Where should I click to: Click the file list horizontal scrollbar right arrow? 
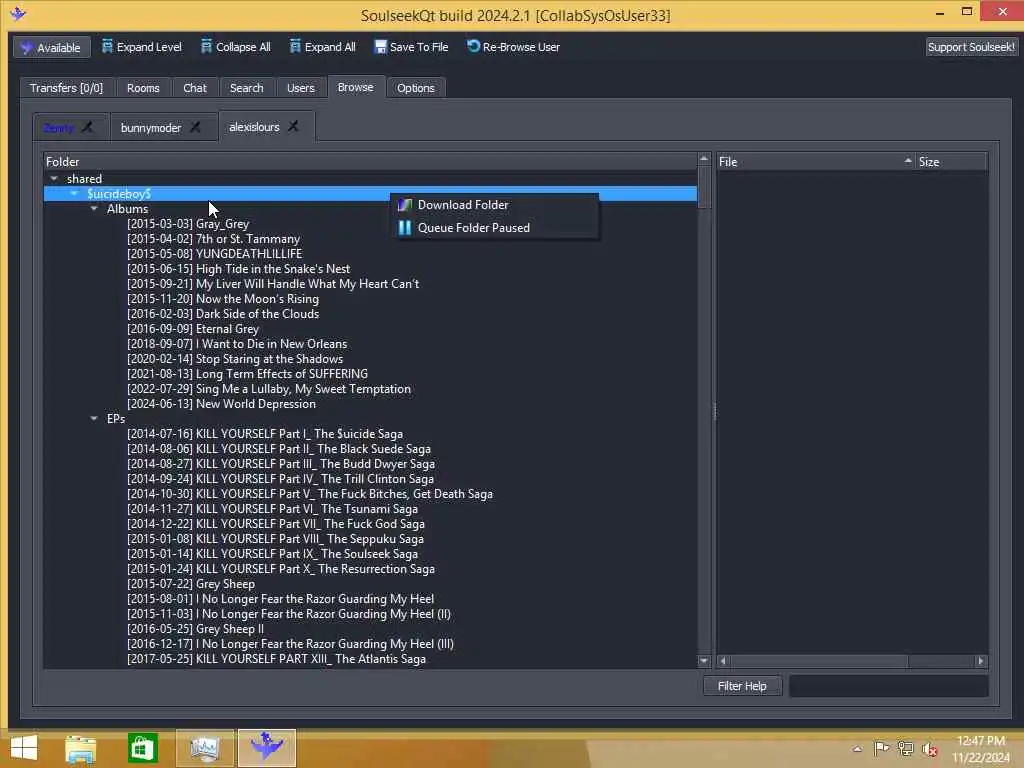click(x=980, y=661)
